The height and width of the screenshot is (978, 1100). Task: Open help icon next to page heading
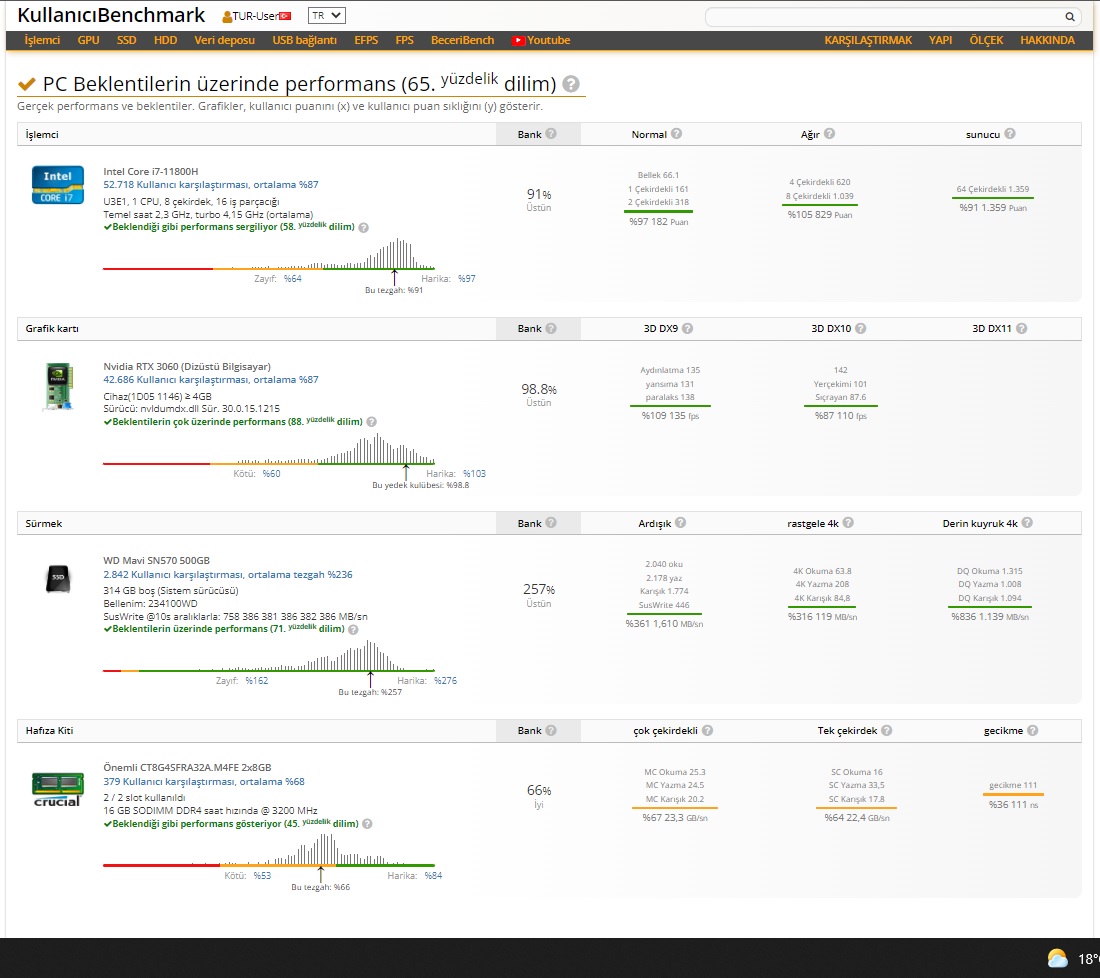[x=571, y=84]
